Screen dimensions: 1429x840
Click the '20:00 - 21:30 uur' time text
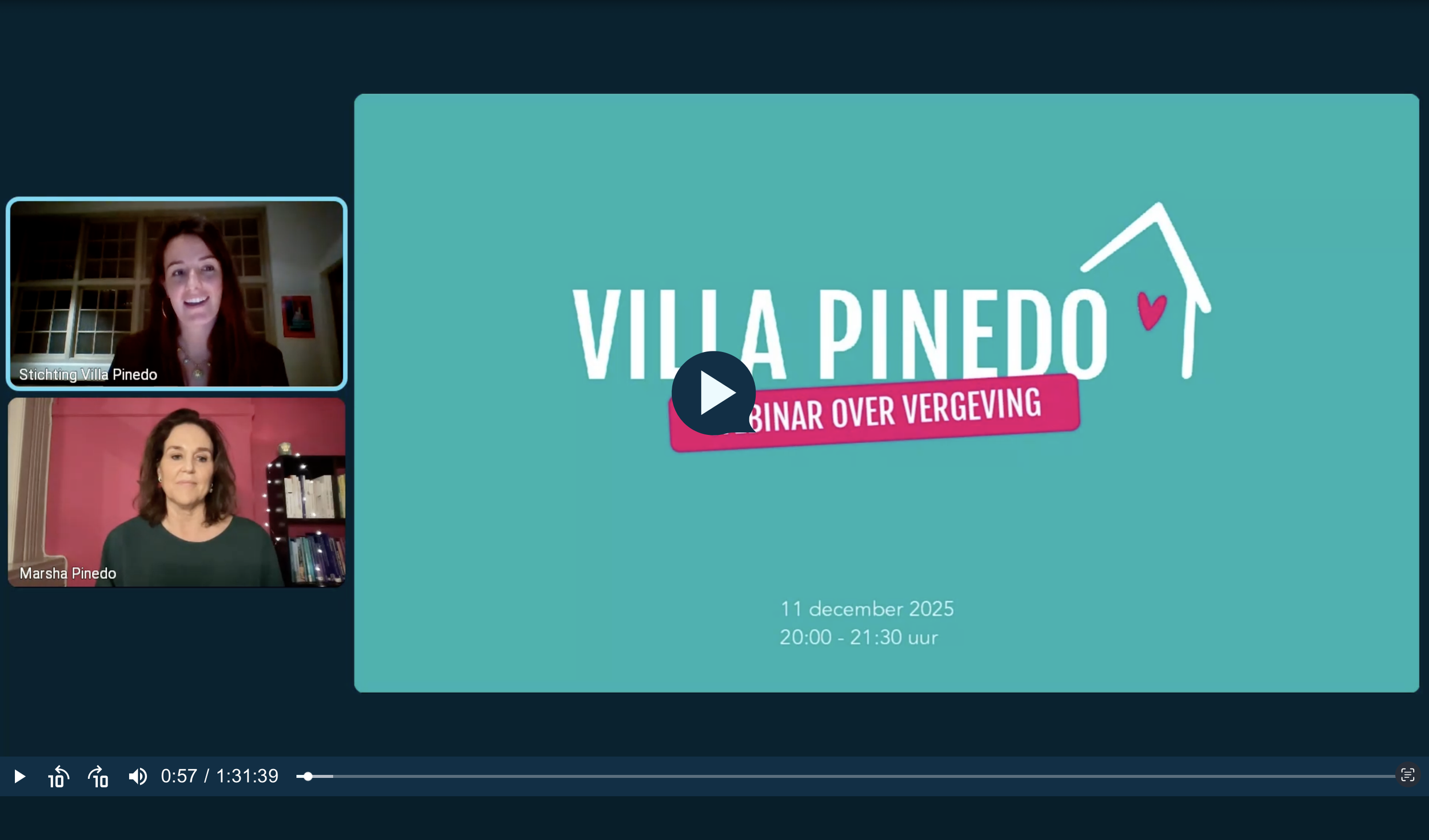[x=859, y=638]
